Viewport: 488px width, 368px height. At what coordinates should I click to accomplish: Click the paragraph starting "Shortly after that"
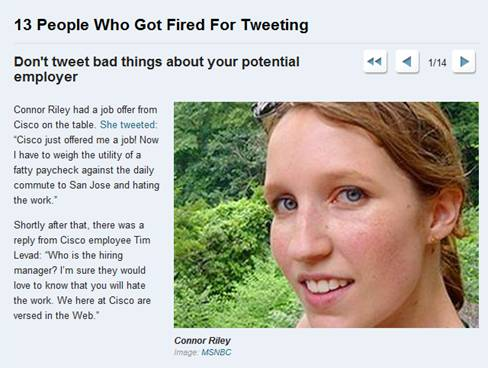click(82, 270)
